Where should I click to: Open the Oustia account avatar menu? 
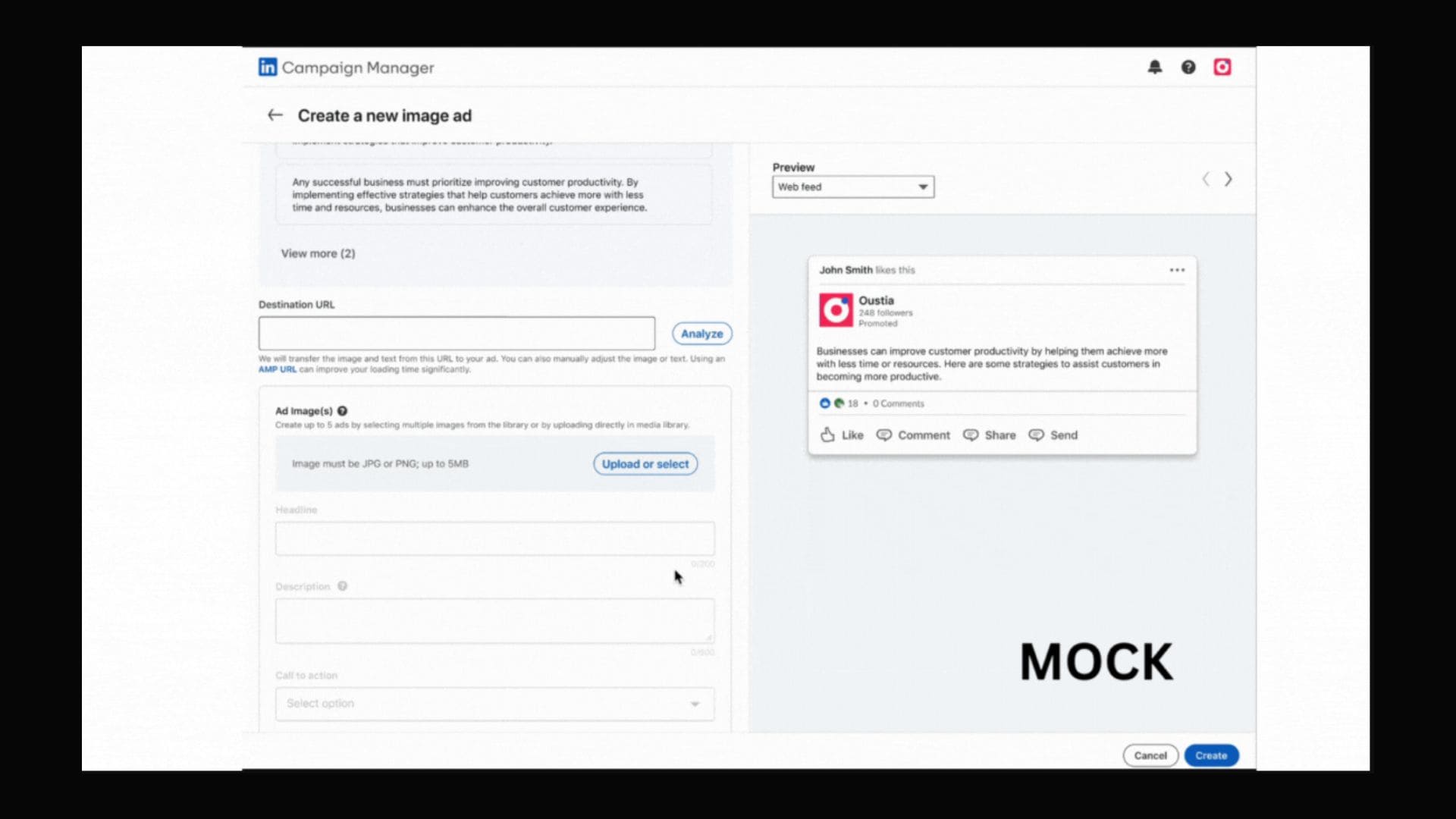tap(1222, 67)
